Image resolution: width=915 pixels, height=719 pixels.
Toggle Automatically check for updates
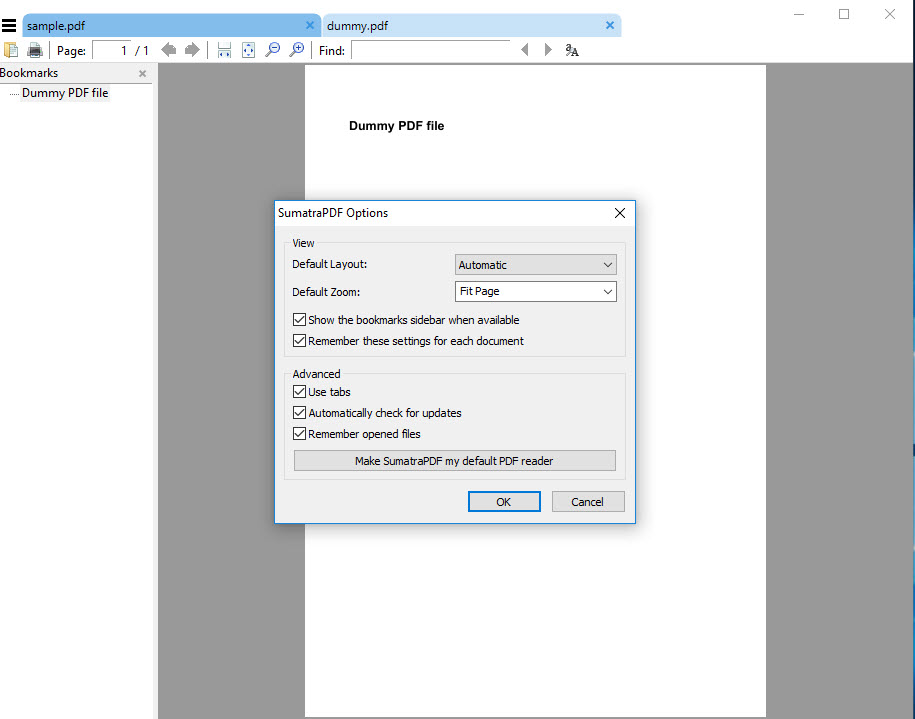click(x=299, y=413)
